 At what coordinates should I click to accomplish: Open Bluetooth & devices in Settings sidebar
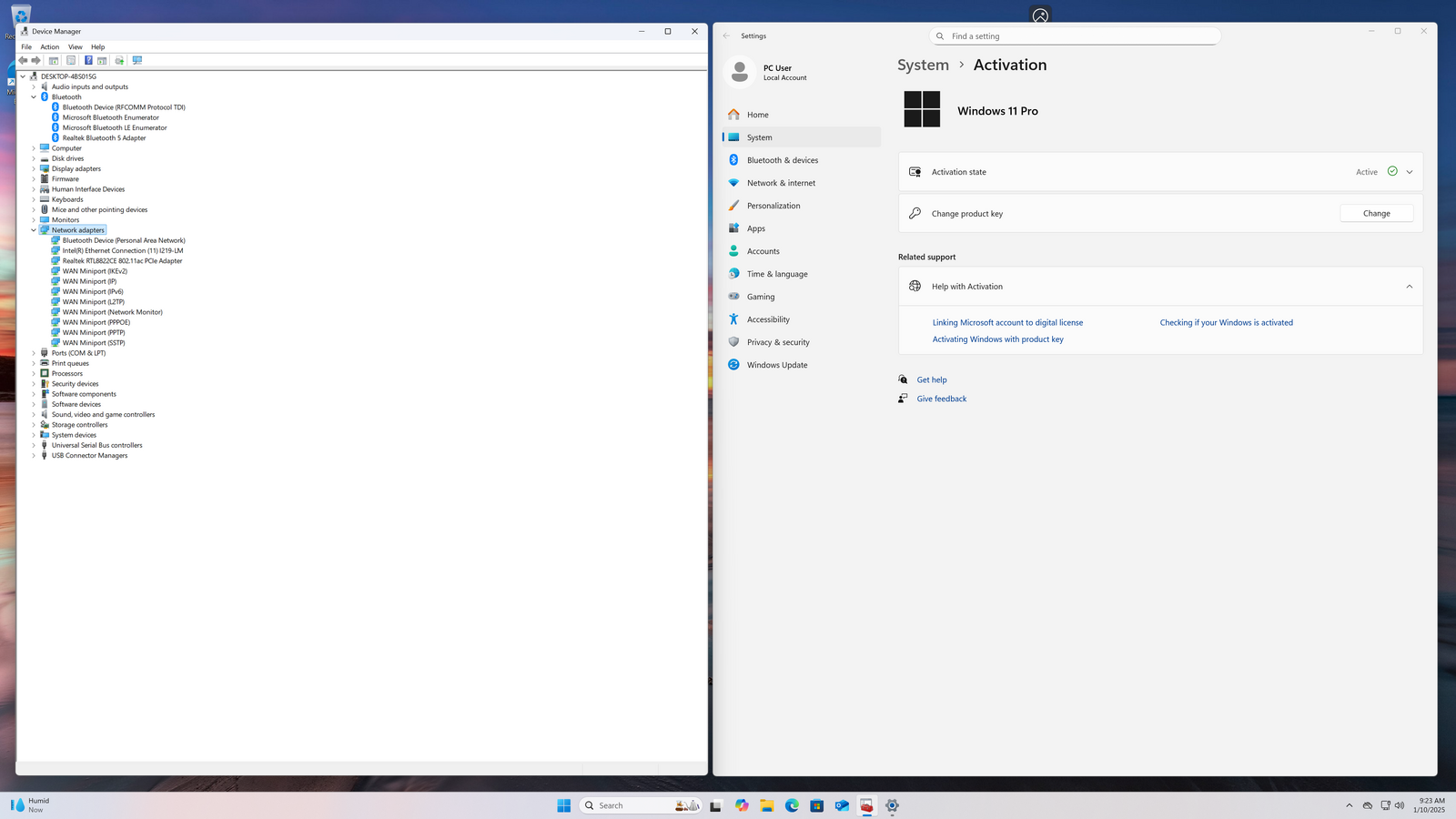coord(782,160)
